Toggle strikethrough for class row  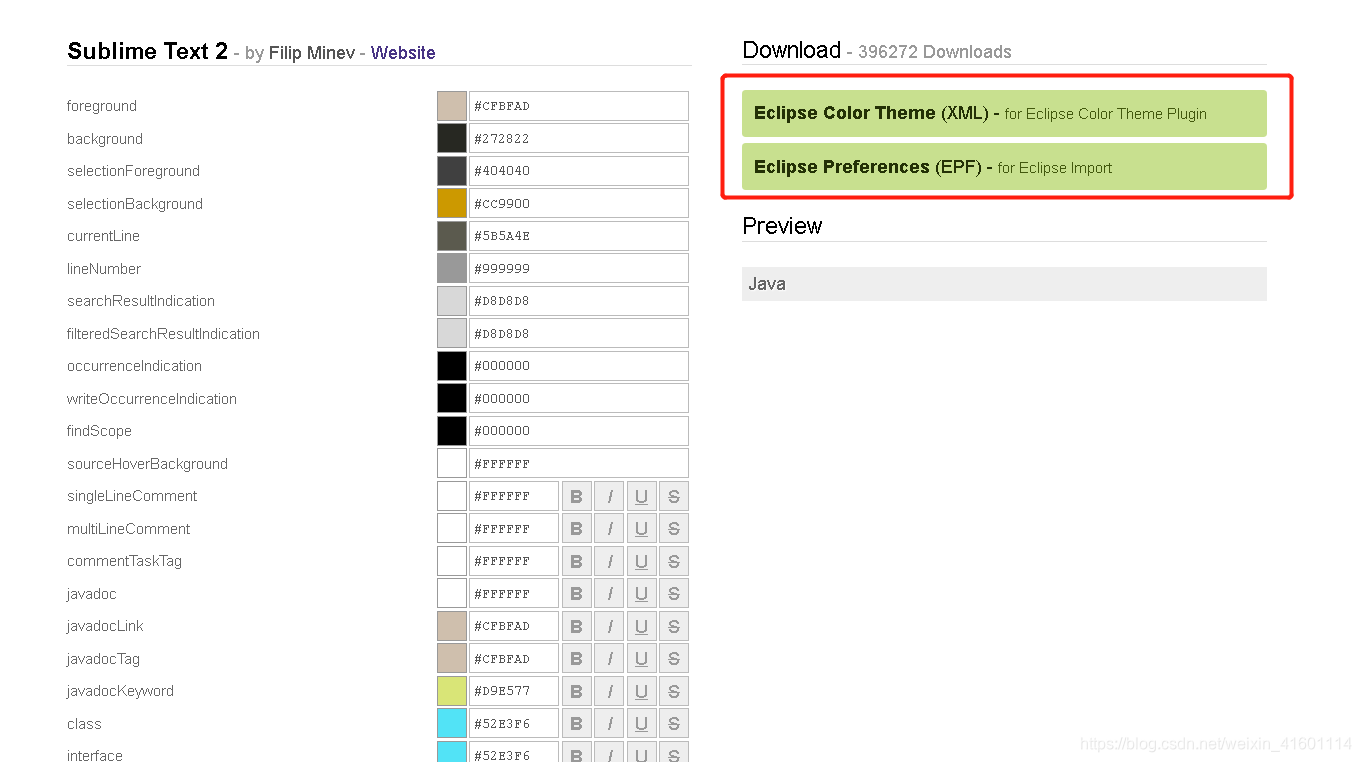674,724
